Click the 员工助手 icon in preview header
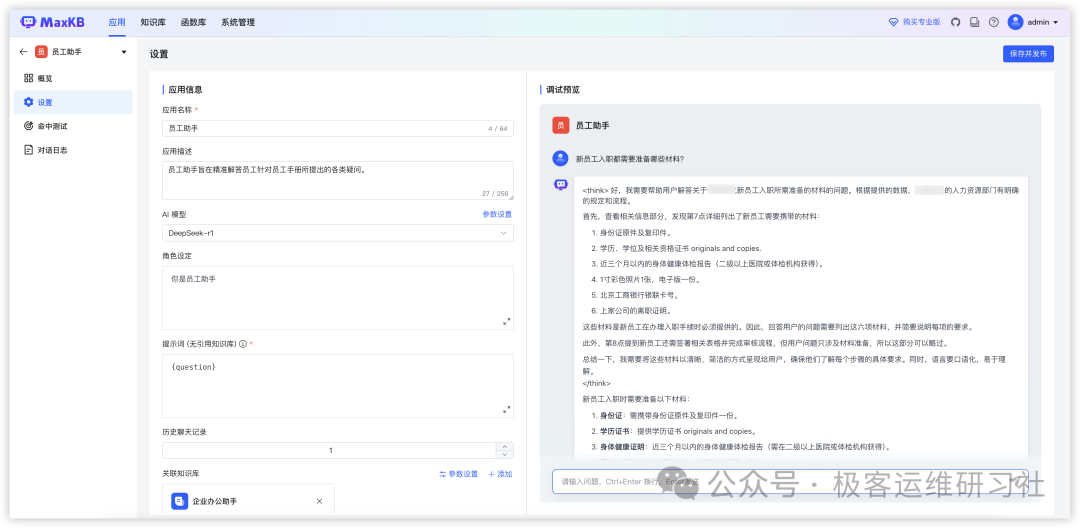 pos(561,125)
